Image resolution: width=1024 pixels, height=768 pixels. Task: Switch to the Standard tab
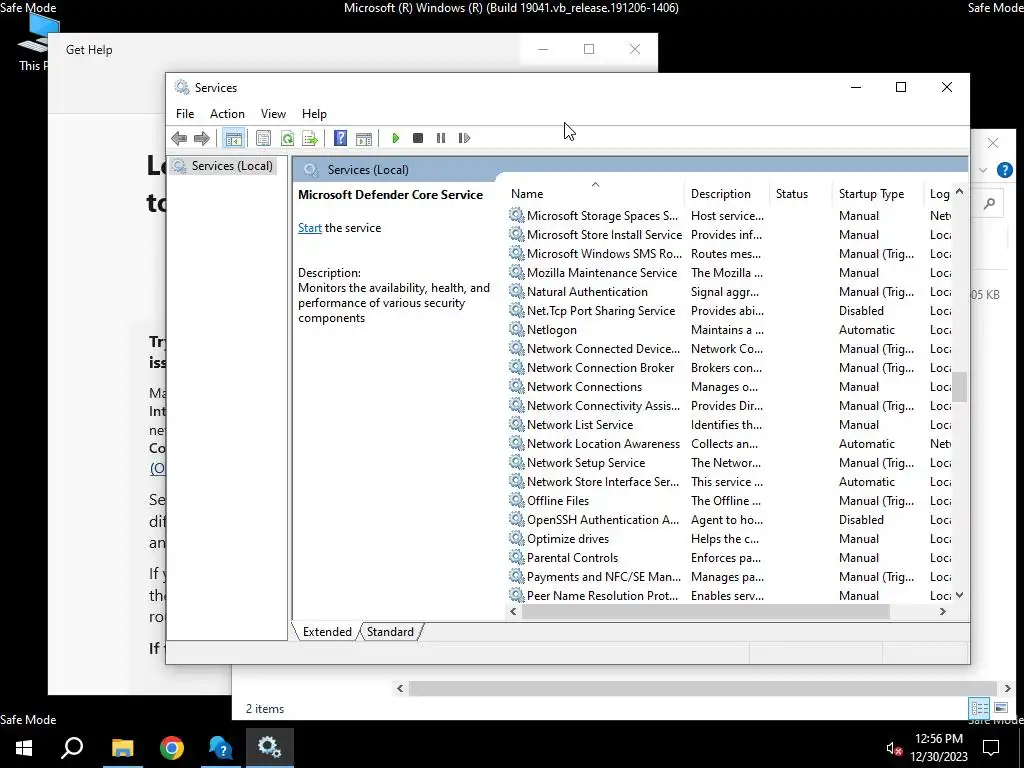pyautogui.click(x=390, y=632)
